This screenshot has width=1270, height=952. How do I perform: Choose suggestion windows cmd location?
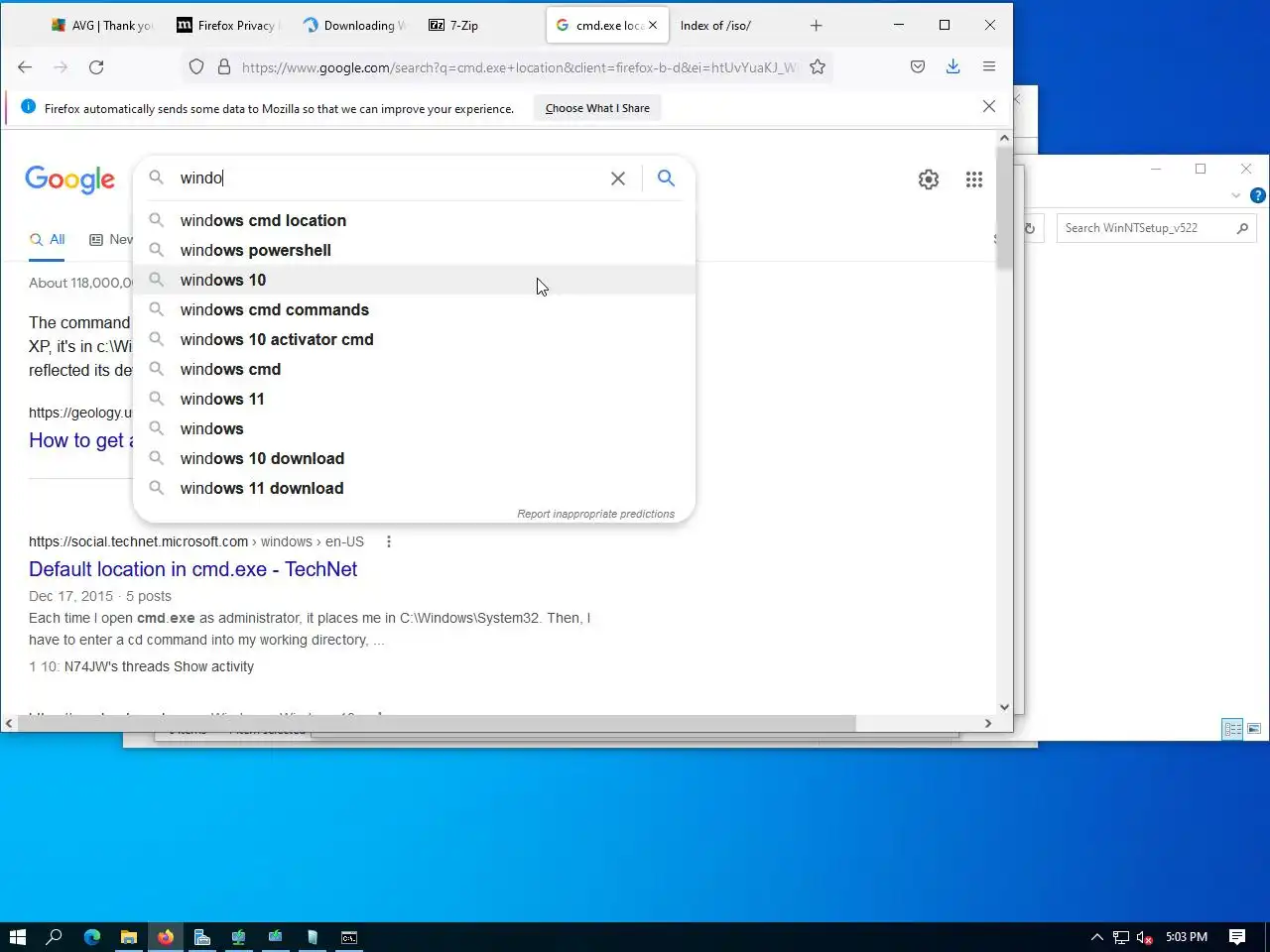[414, 220]
